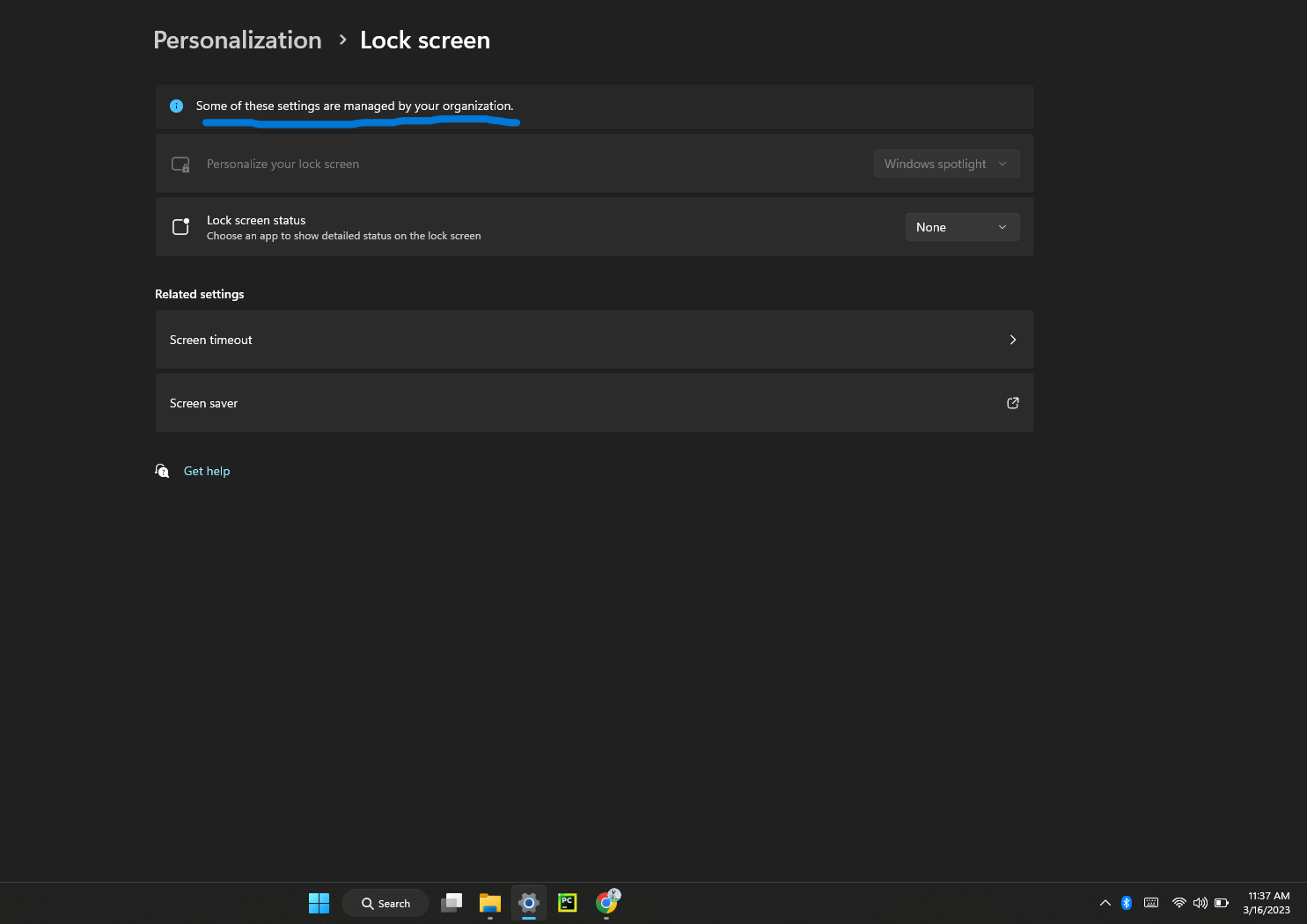Click the Lock screen status icon

180,226
